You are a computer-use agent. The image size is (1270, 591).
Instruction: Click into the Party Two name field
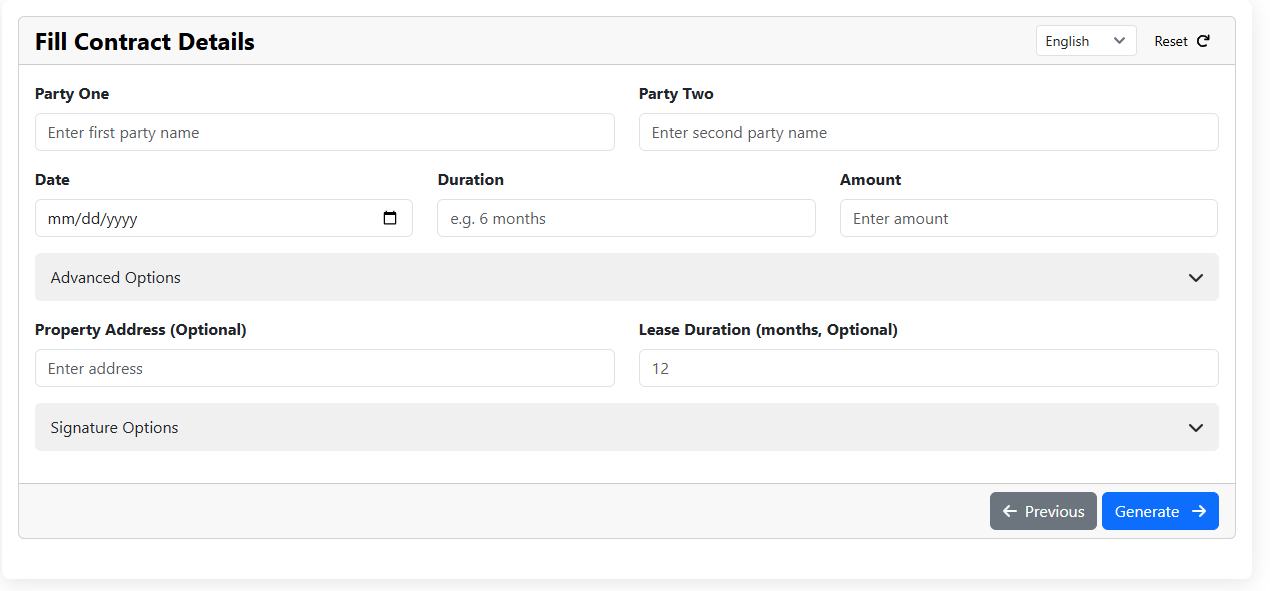928,132
